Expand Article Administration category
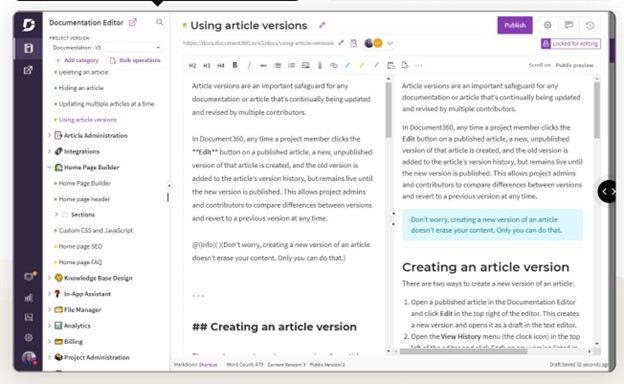This screenshot has height=384, width=624. [49, 135]
